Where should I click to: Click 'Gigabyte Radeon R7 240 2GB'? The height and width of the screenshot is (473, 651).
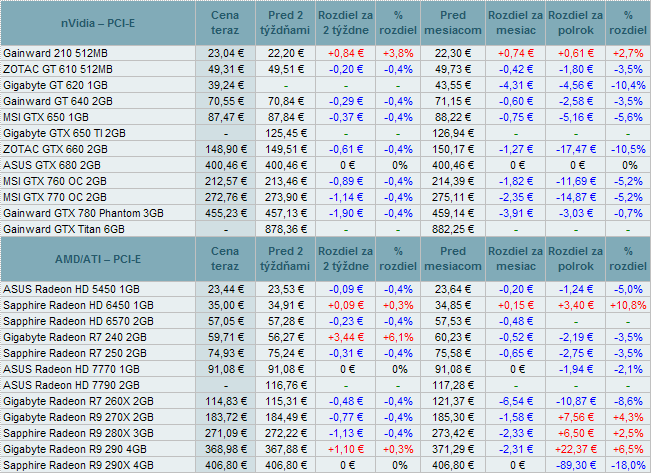pos(75,337)
